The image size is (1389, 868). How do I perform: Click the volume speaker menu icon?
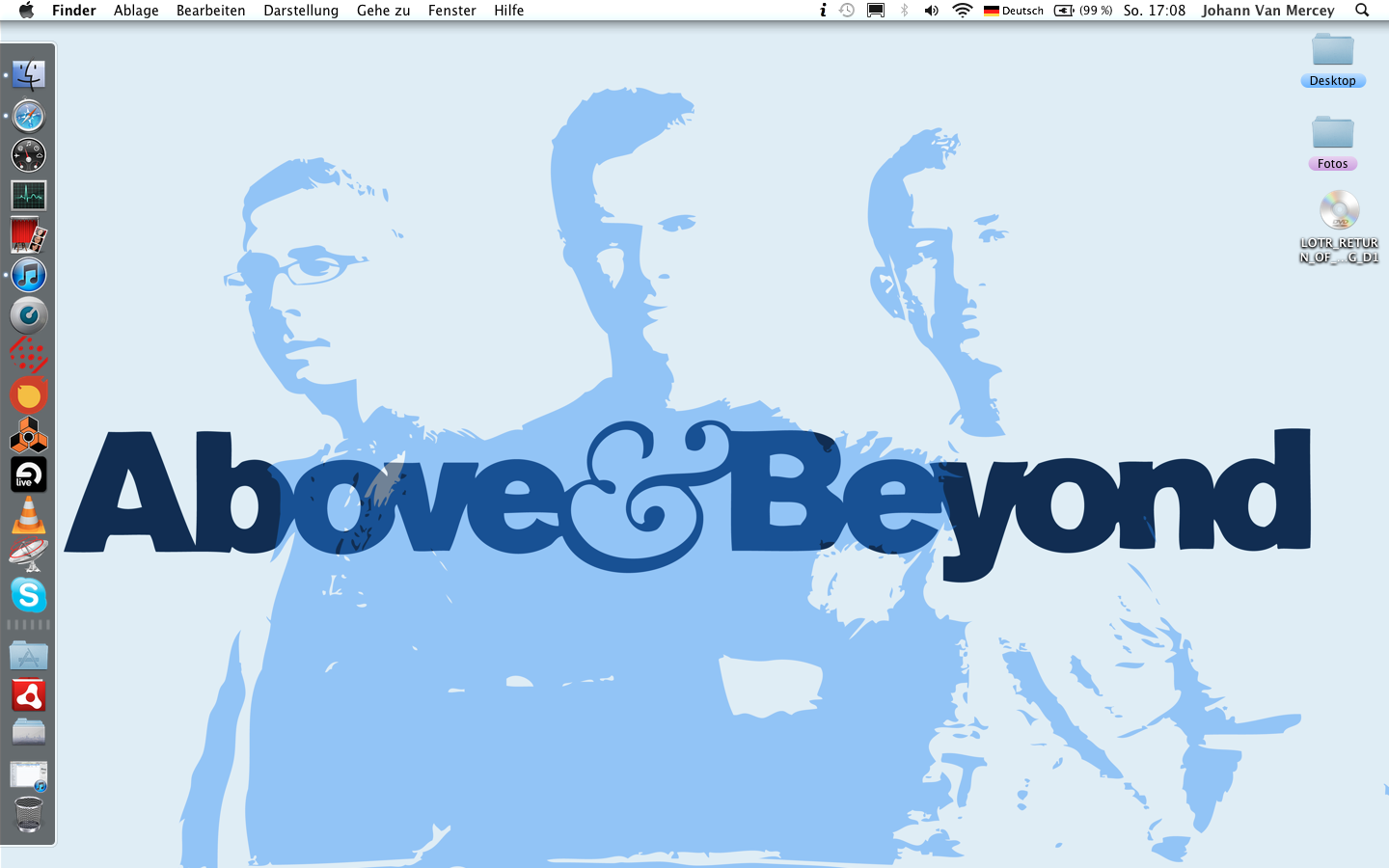[x=931, y=11]
